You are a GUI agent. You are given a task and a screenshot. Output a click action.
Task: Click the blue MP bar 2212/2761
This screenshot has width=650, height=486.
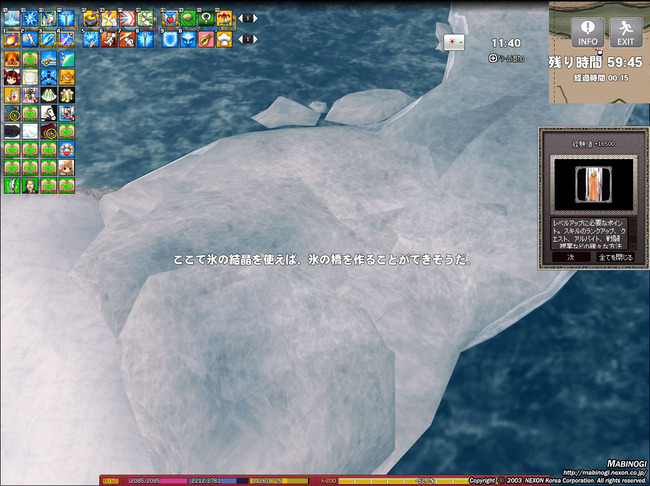(x=219, y=481)
